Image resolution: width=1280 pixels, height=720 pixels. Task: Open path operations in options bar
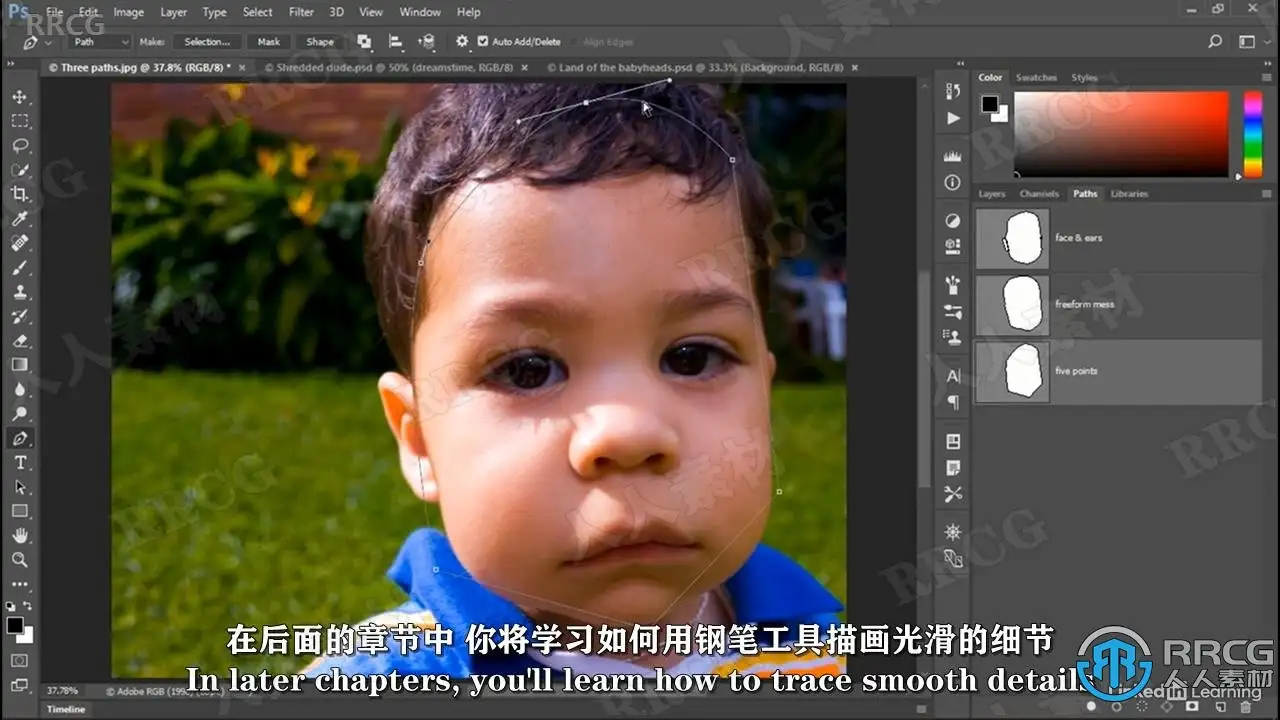364,42
